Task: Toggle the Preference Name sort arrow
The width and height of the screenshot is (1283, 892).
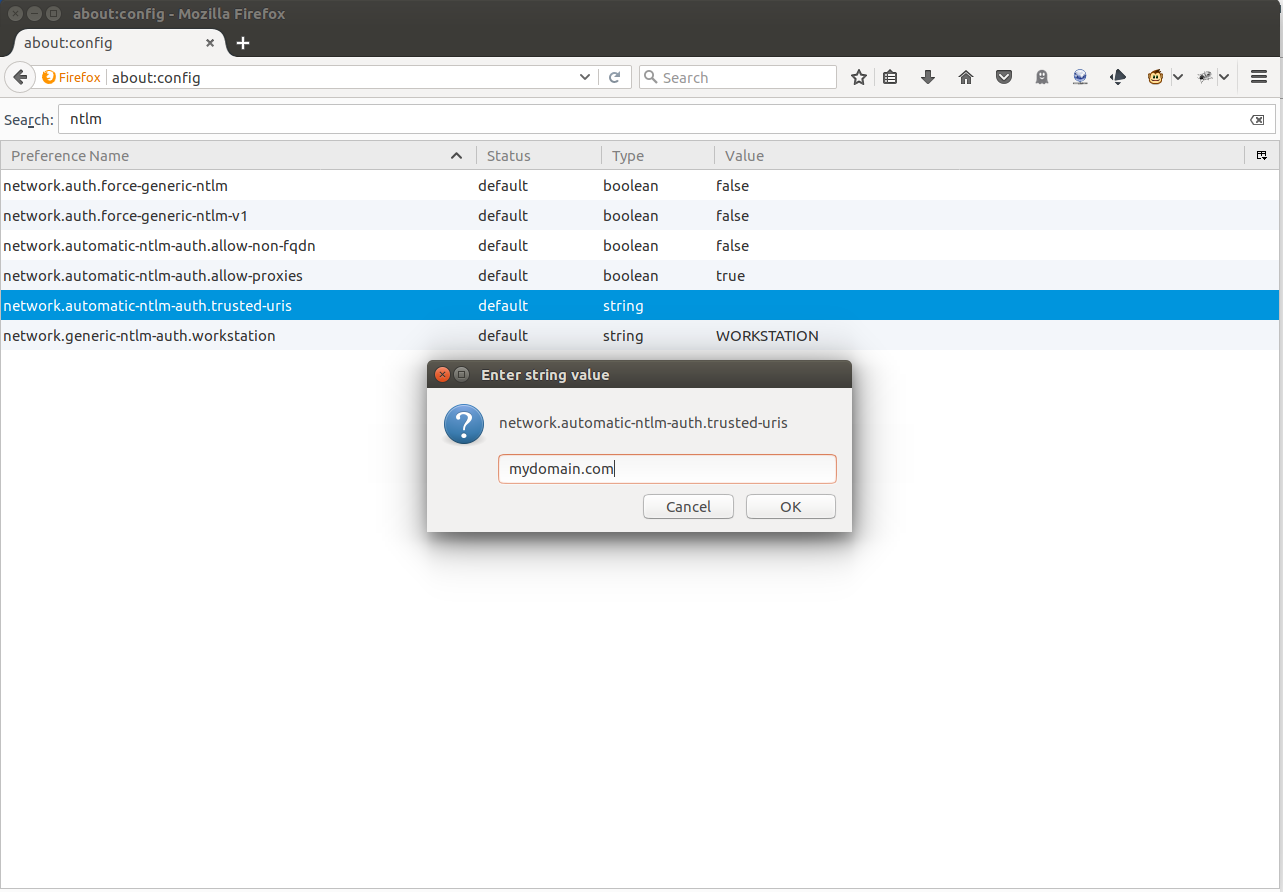Action: point(456,155)
